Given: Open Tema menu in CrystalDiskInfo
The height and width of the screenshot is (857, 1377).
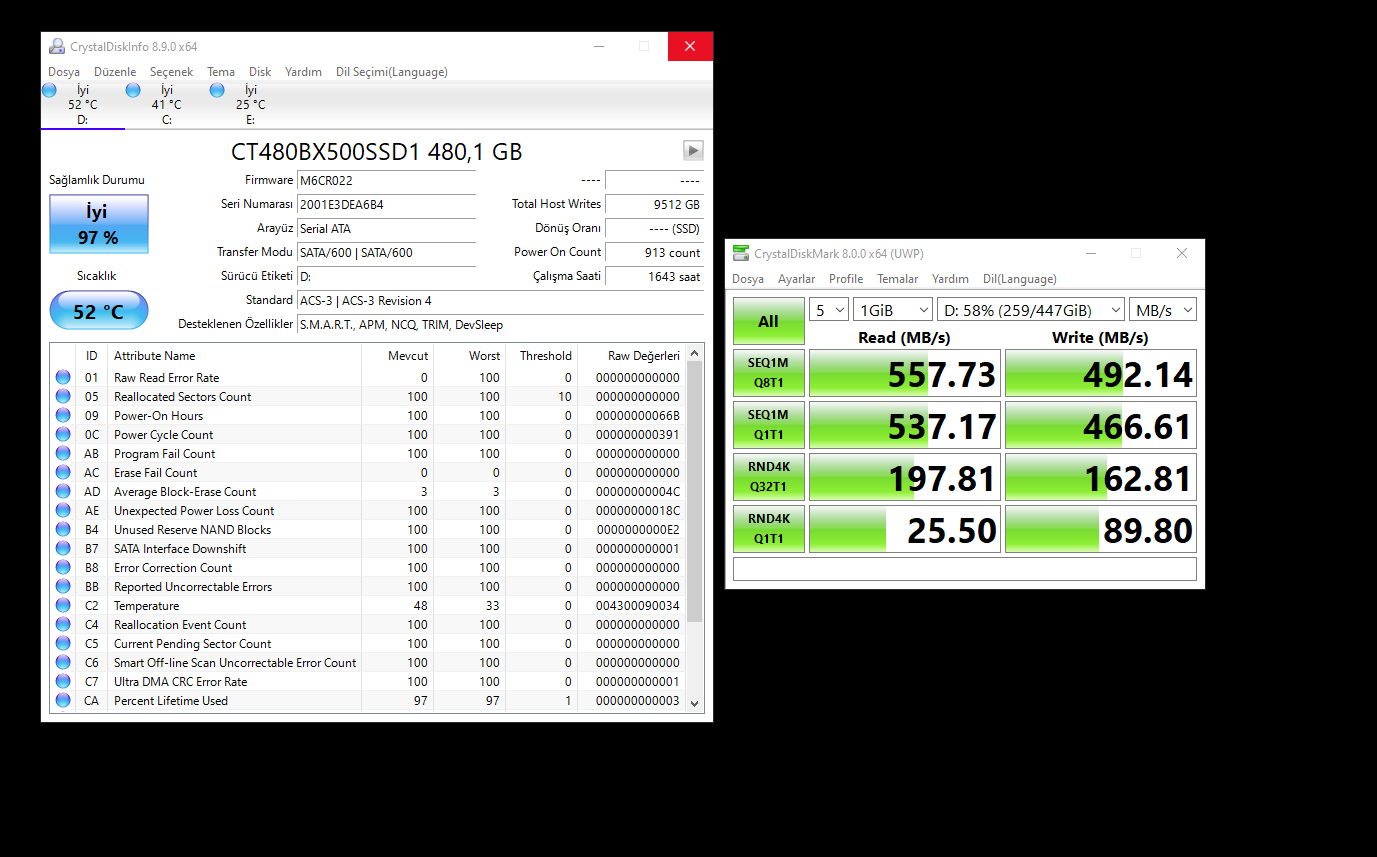Looking at the screenshot, I should point(221,72).
